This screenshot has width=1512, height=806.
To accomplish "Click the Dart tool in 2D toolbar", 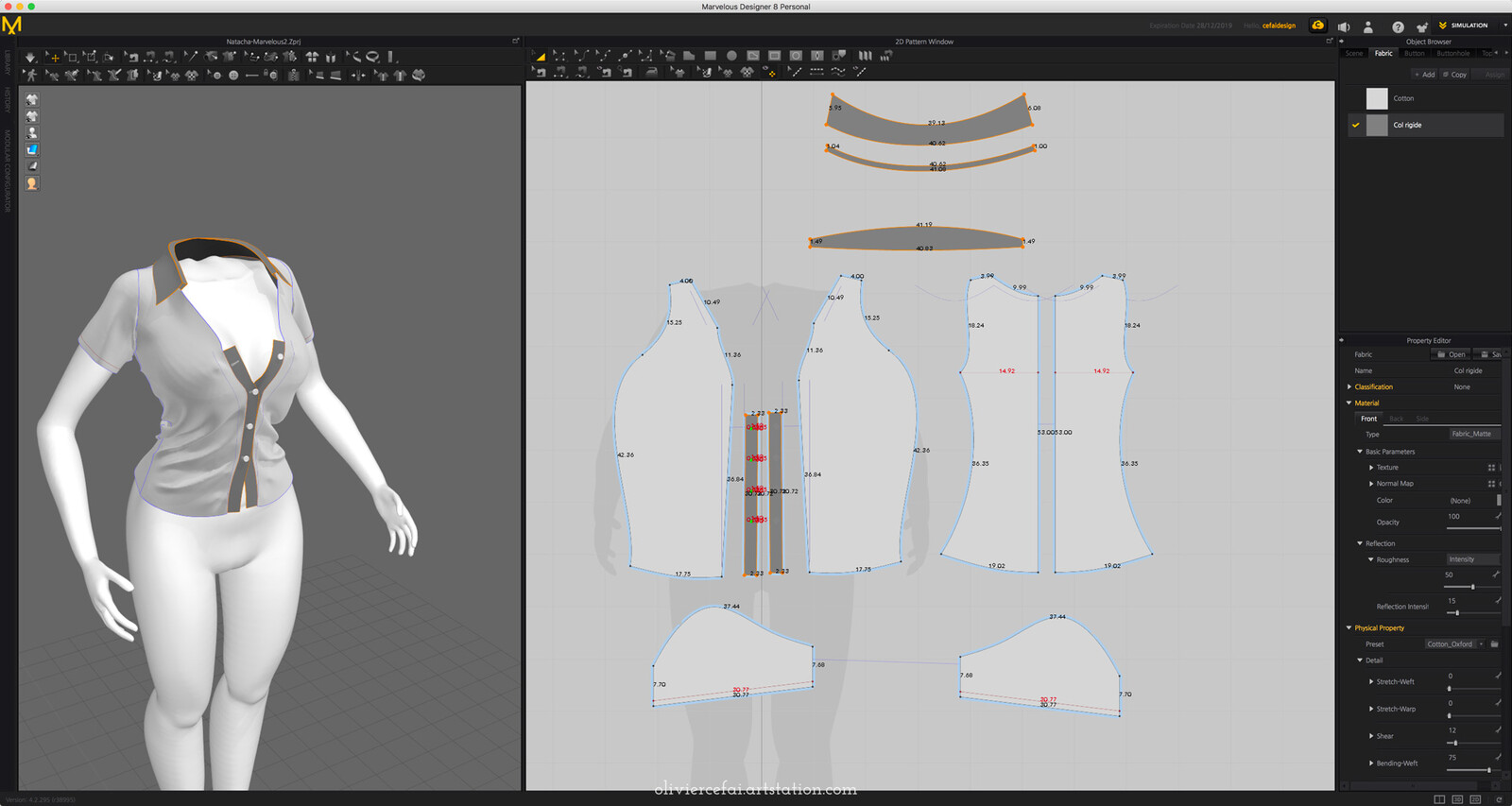I will coord(816,57).
